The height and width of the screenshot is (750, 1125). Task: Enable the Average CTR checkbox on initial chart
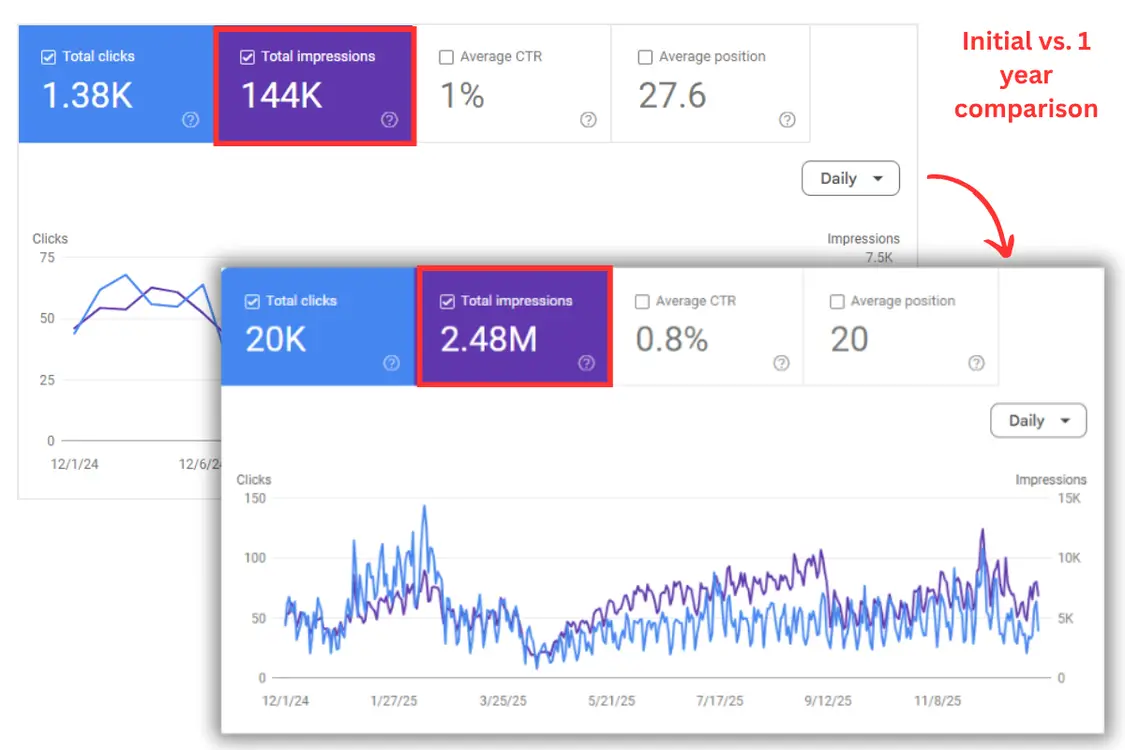(x=446, y=57)
